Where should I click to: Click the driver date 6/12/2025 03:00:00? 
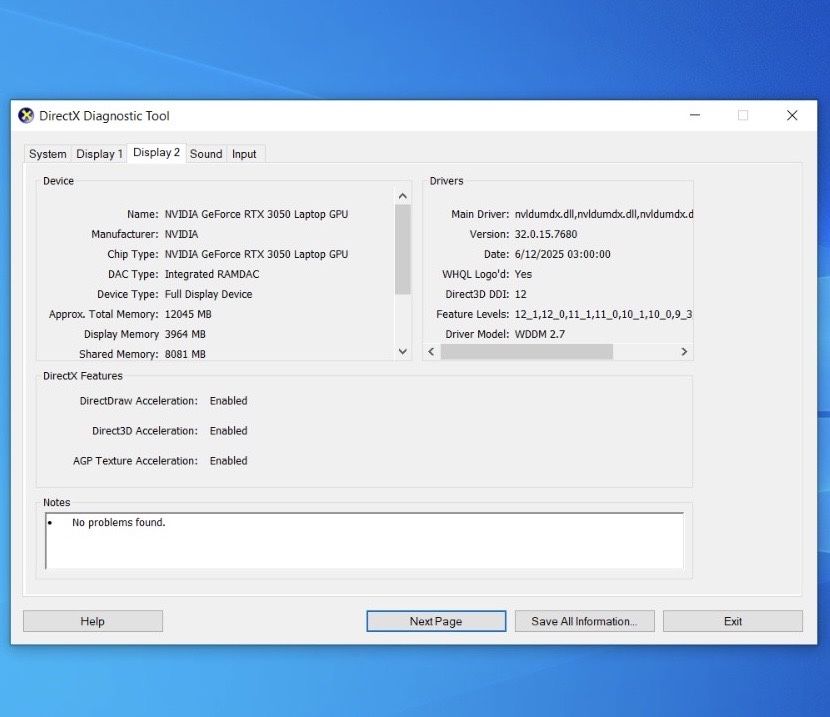[x=562, y=254]
